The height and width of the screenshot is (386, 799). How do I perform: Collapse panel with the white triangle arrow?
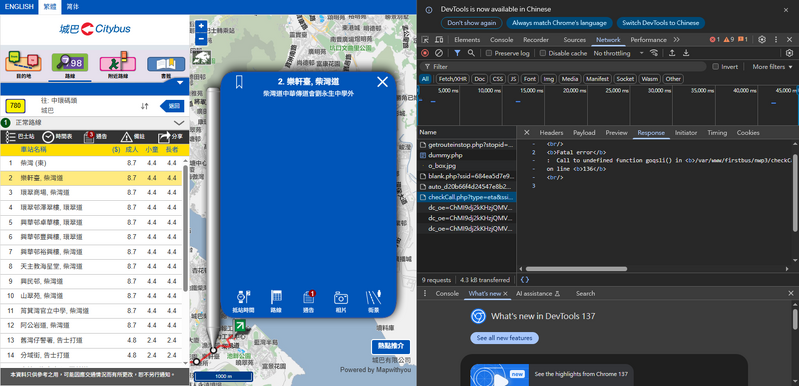(180, 82)
